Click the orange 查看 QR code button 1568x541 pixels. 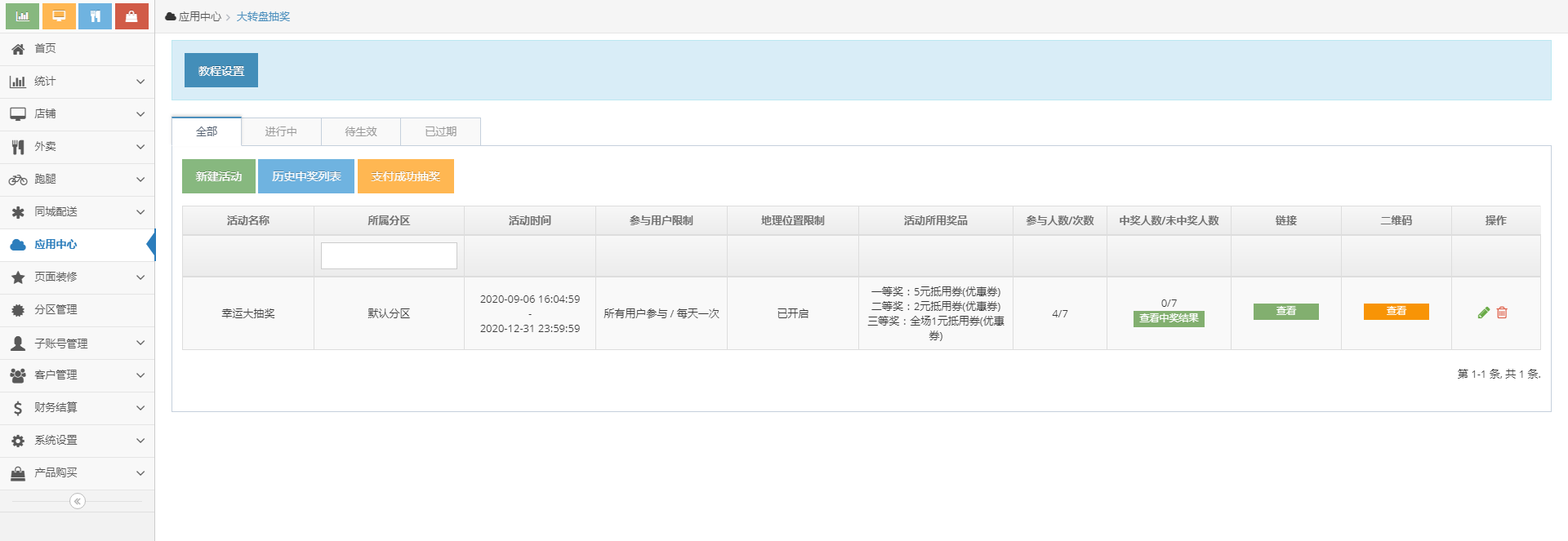[1396, 312]
